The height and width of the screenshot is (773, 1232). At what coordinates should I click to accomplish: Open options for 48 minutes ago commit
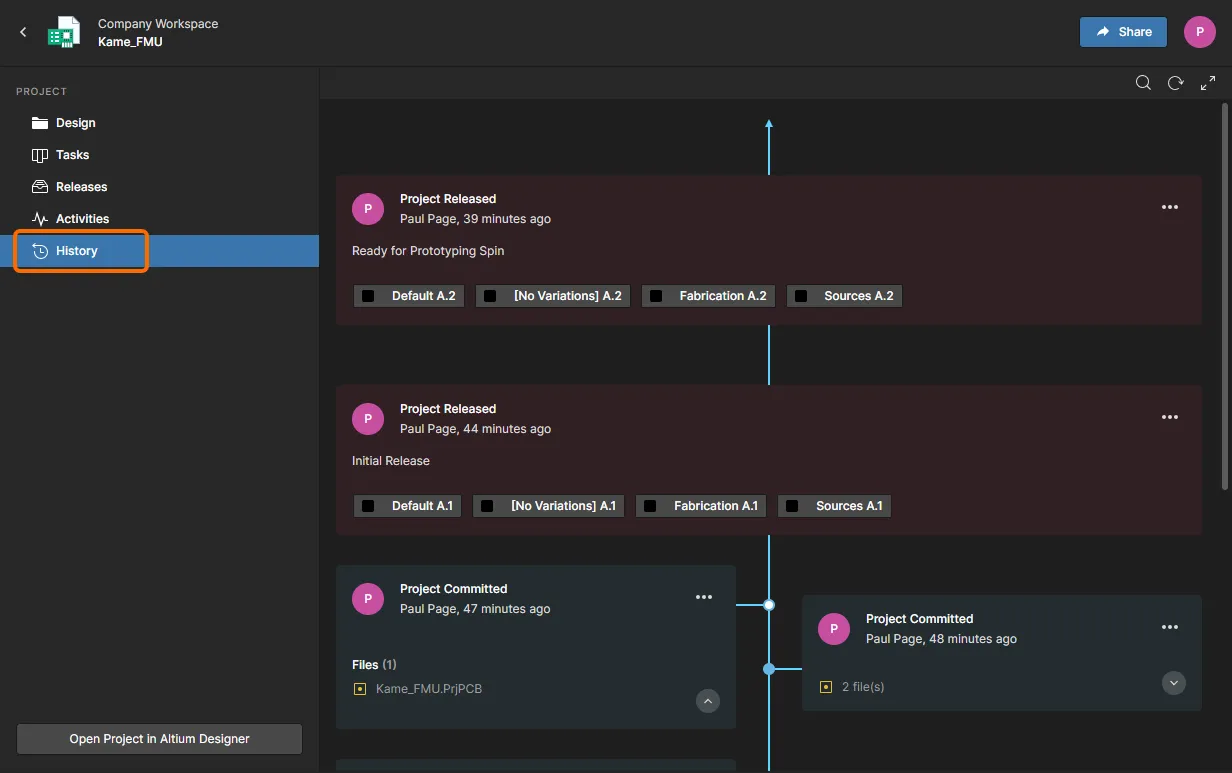click(1170, 627)
